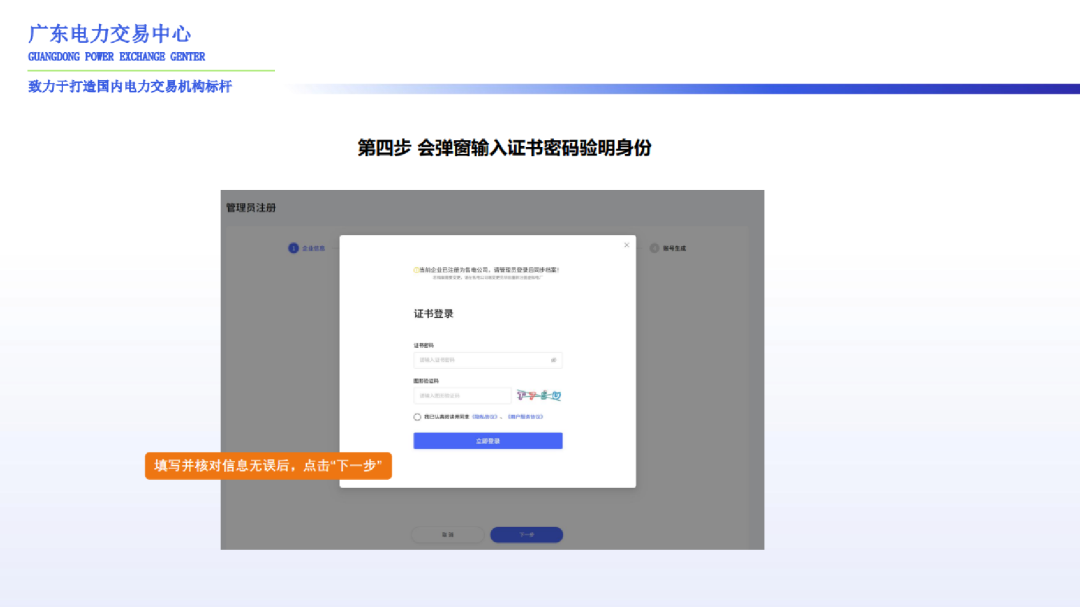
Task: Click the blue 立即登录 login button
Action: tap(488, 440)
